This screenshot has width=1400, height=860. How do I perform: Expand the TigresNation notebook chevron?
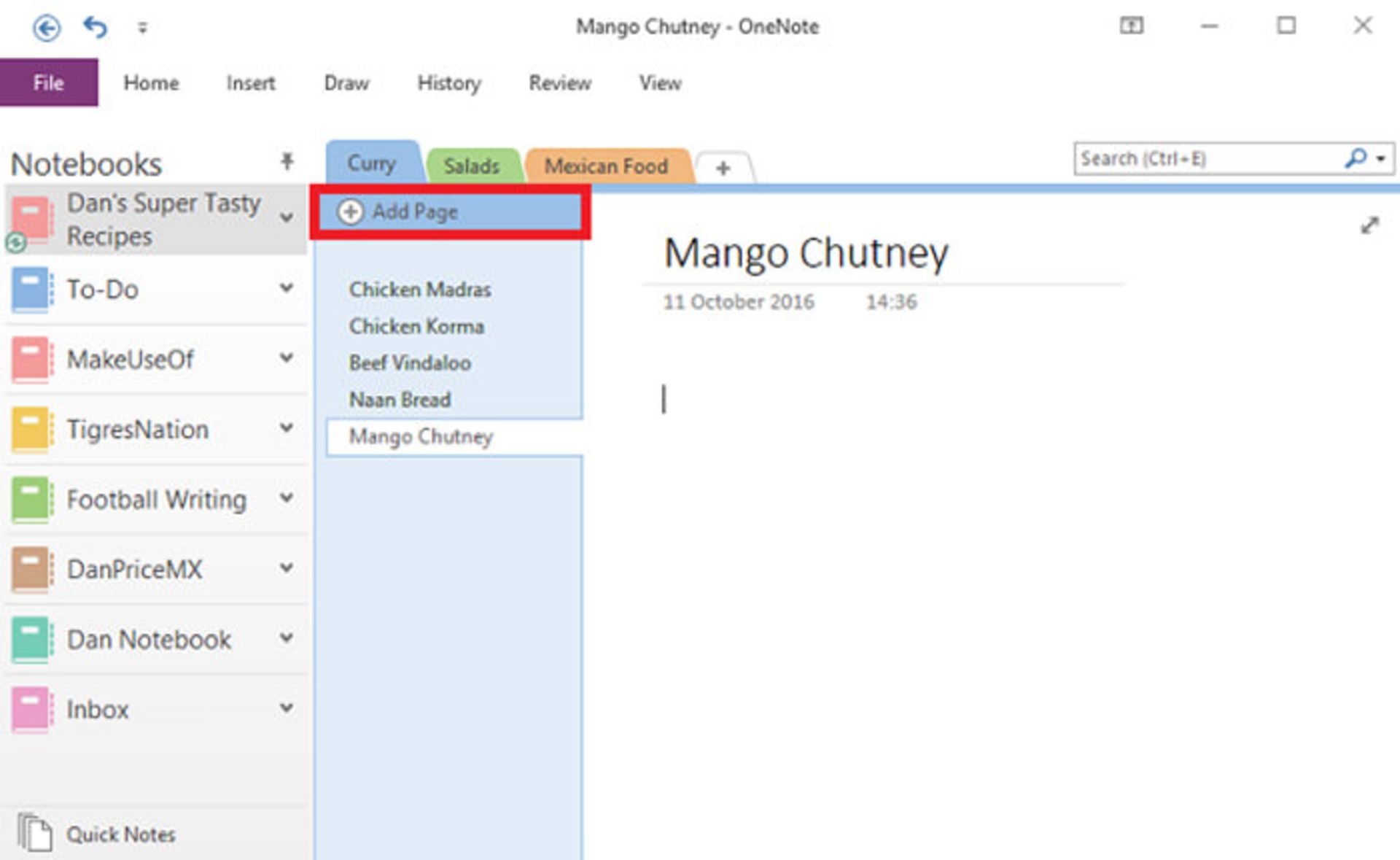(x=287, y=427)
